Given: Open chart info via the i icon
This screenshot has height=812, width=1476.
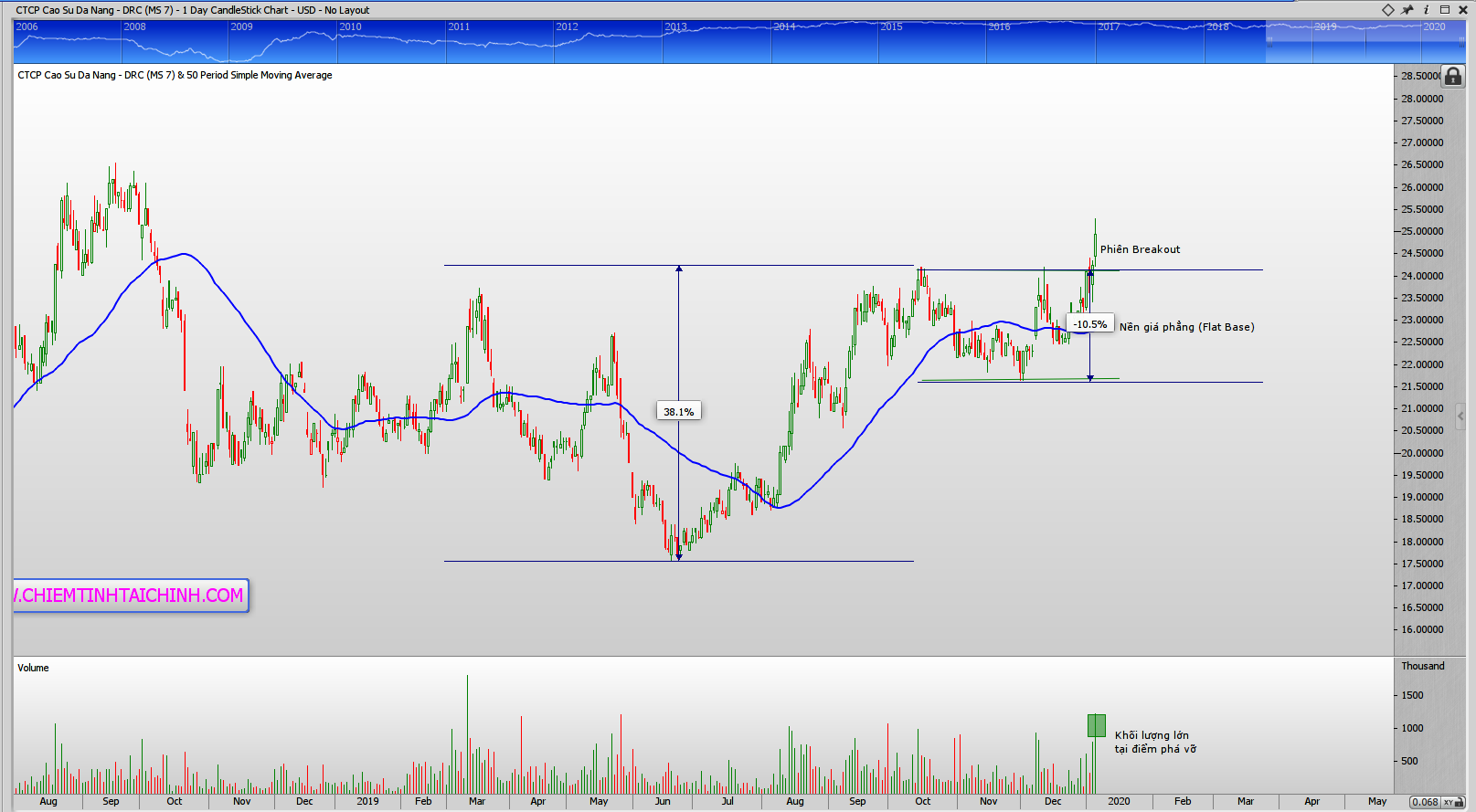Looking at the screenshot, I should click(1426, 10).
